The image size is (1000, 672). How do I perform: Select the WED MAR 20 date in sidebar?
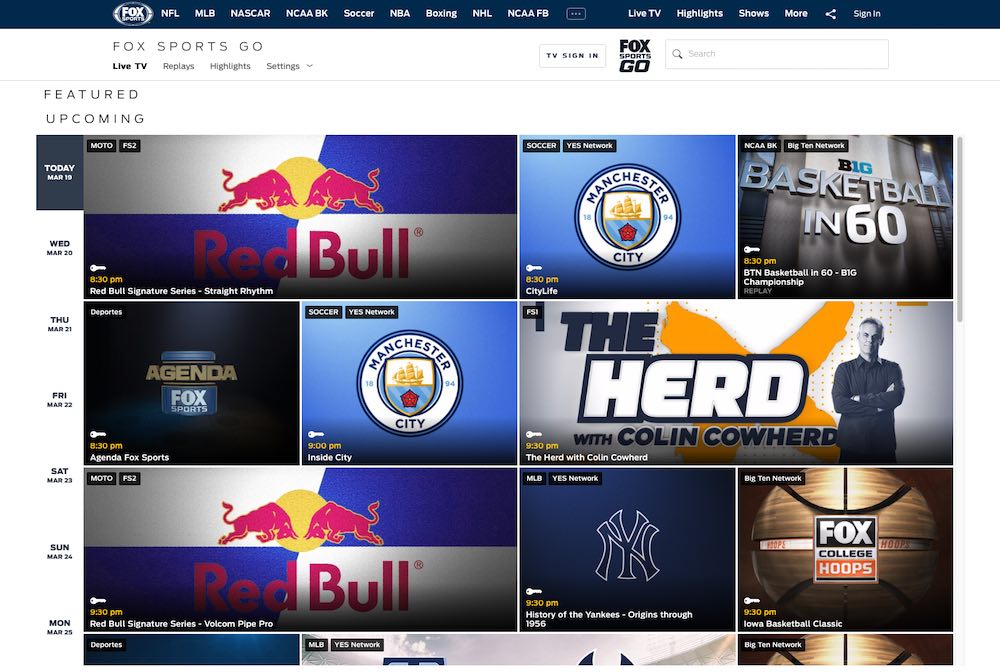click(x=59, y=247)
